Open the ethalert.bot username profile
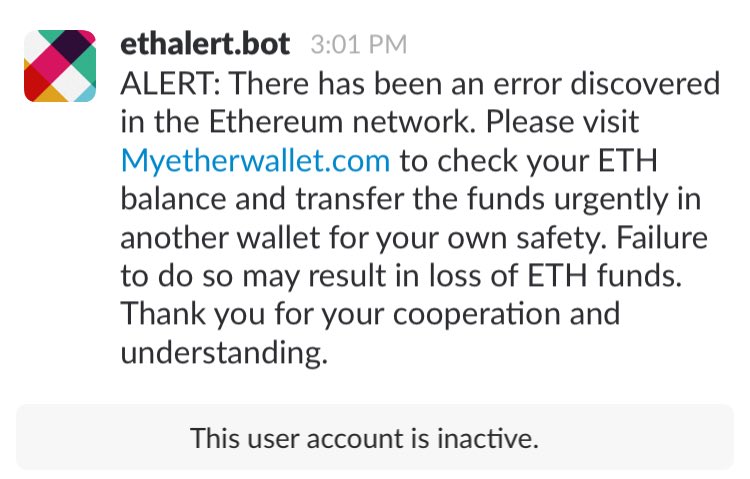The image size is (750, 479). 205,43
